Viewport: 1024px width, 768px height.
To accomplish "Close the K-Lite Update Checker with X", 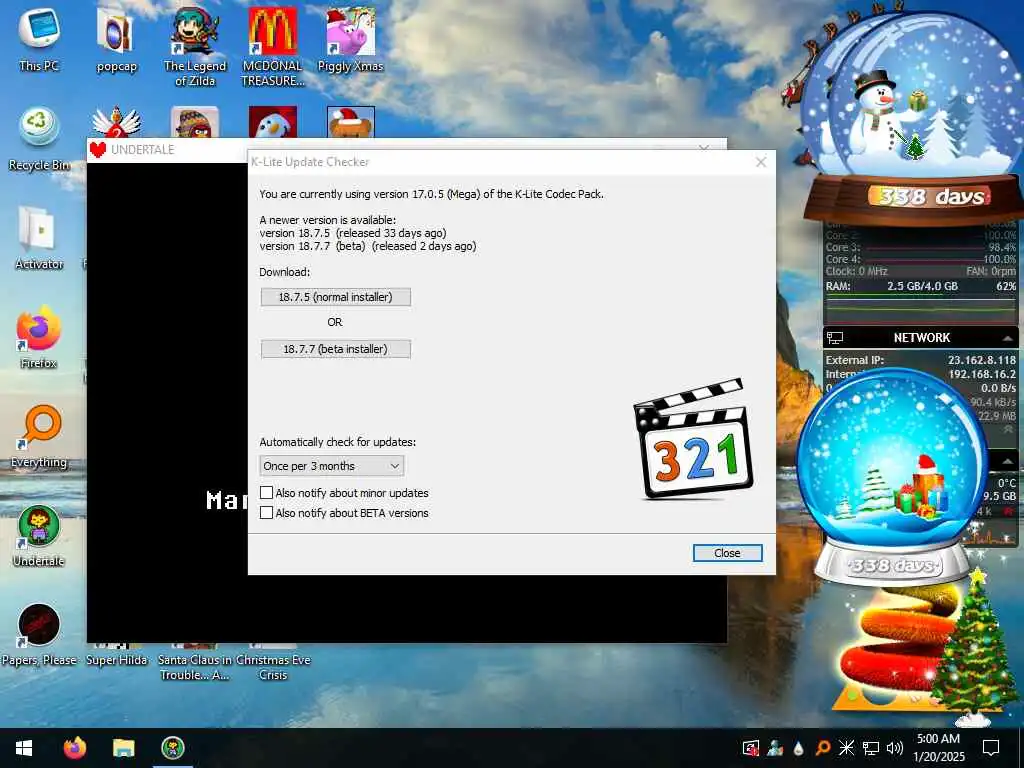I will tap(761, 162).
